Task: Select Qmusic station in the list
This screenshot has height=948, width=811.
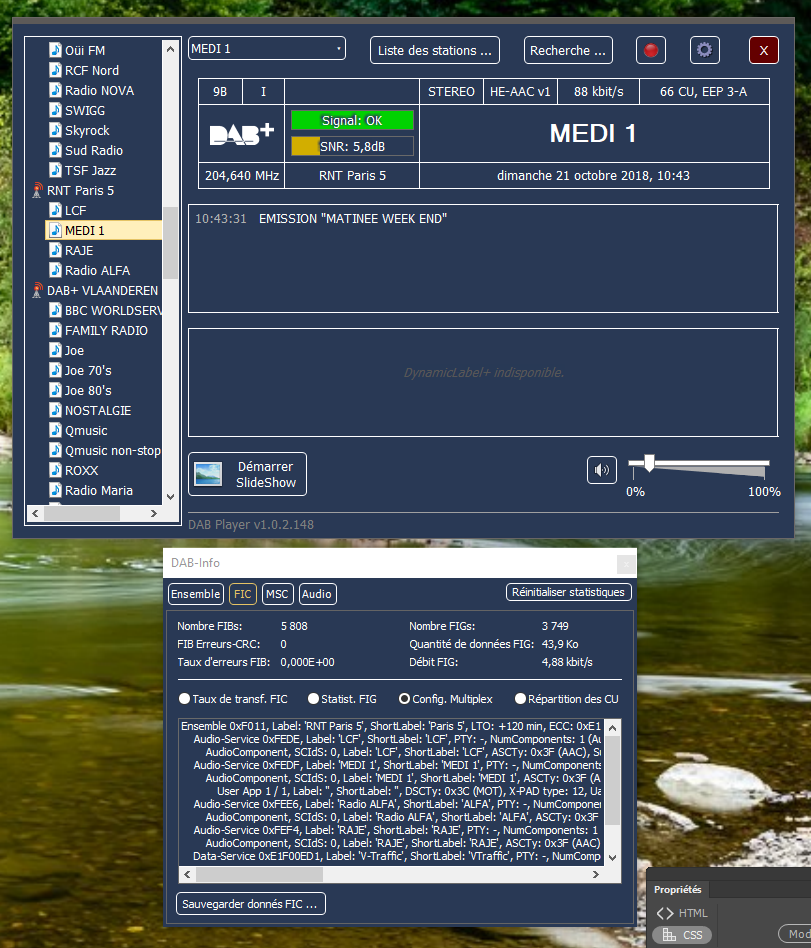Action: pyautogui.click(x=86, y=430)
